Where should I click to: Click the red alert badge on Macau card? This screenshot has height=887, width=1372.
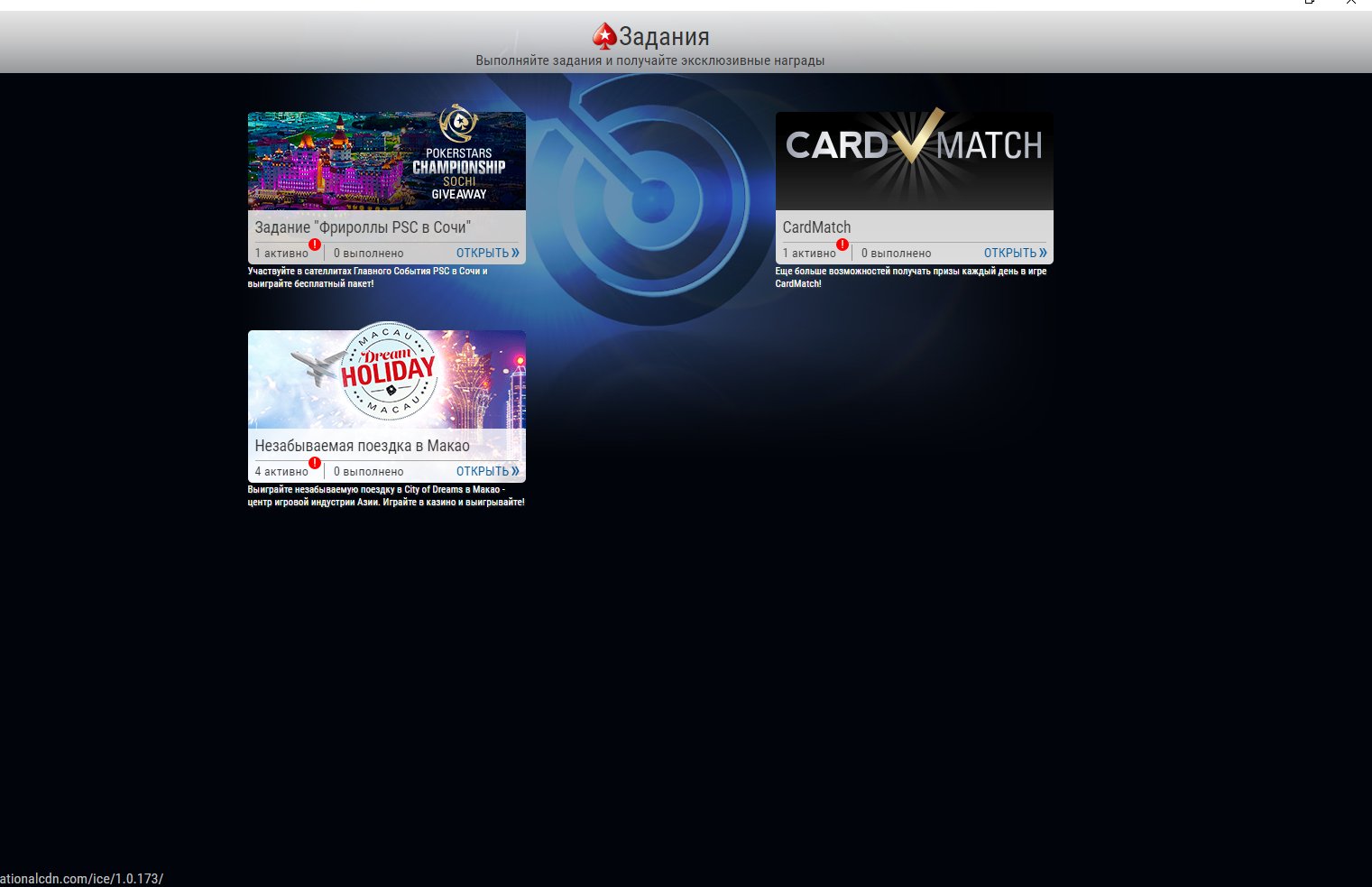315,463
